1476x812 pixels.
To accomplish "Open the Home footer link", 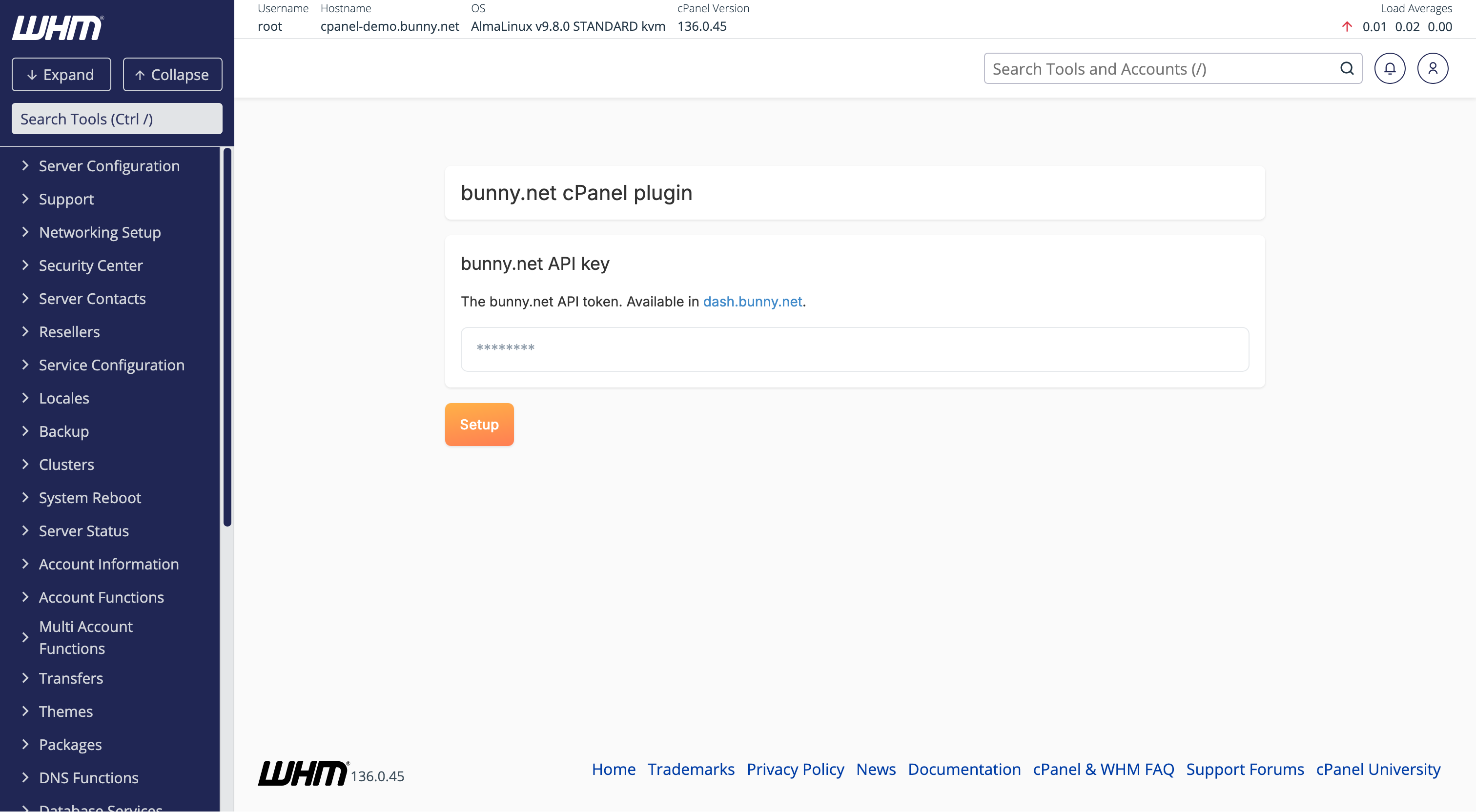I will pos(614,769).
